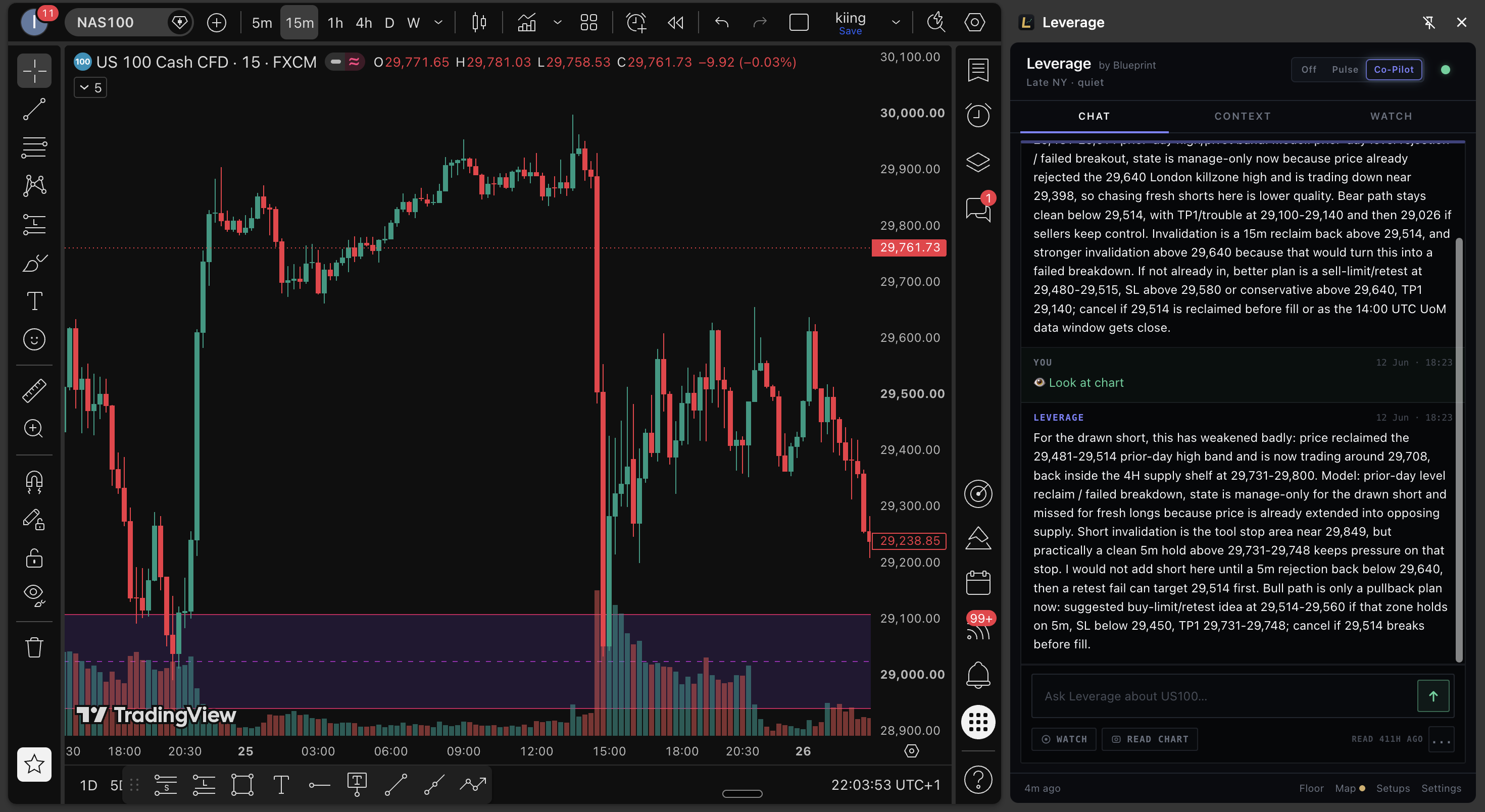Toggle magnet mode for drawings
This screenshot has width=1485, height=812.
(34, 482)
